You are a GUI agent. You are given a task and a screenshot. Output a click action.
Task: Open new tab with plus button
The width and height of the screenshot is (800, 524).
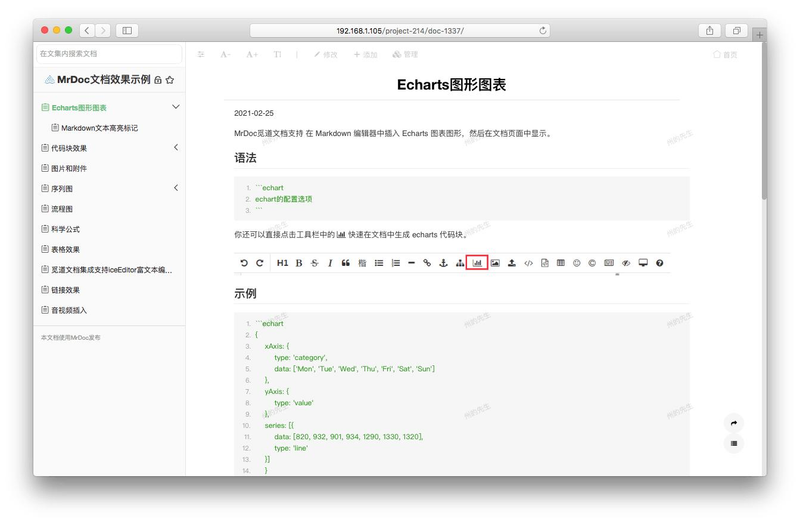coord(760,35)
